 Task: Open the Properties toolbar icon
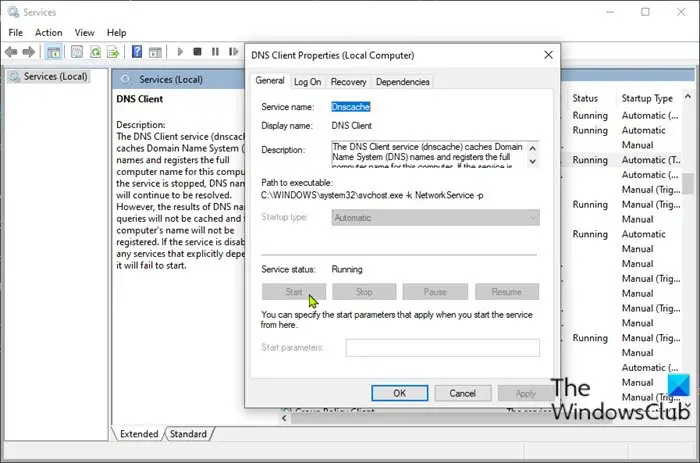click(77, 52)
